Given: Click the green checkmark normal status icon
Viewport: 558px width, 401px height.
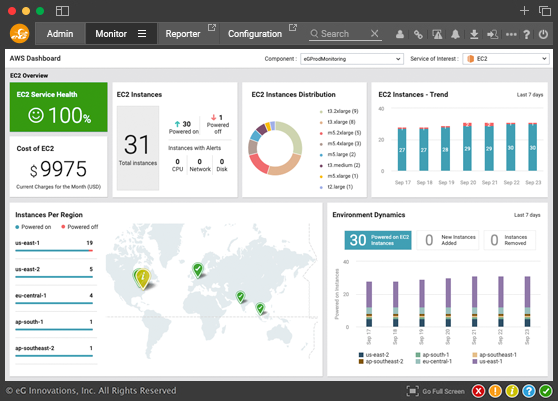Looking at the screenshot, I should 546,391.
